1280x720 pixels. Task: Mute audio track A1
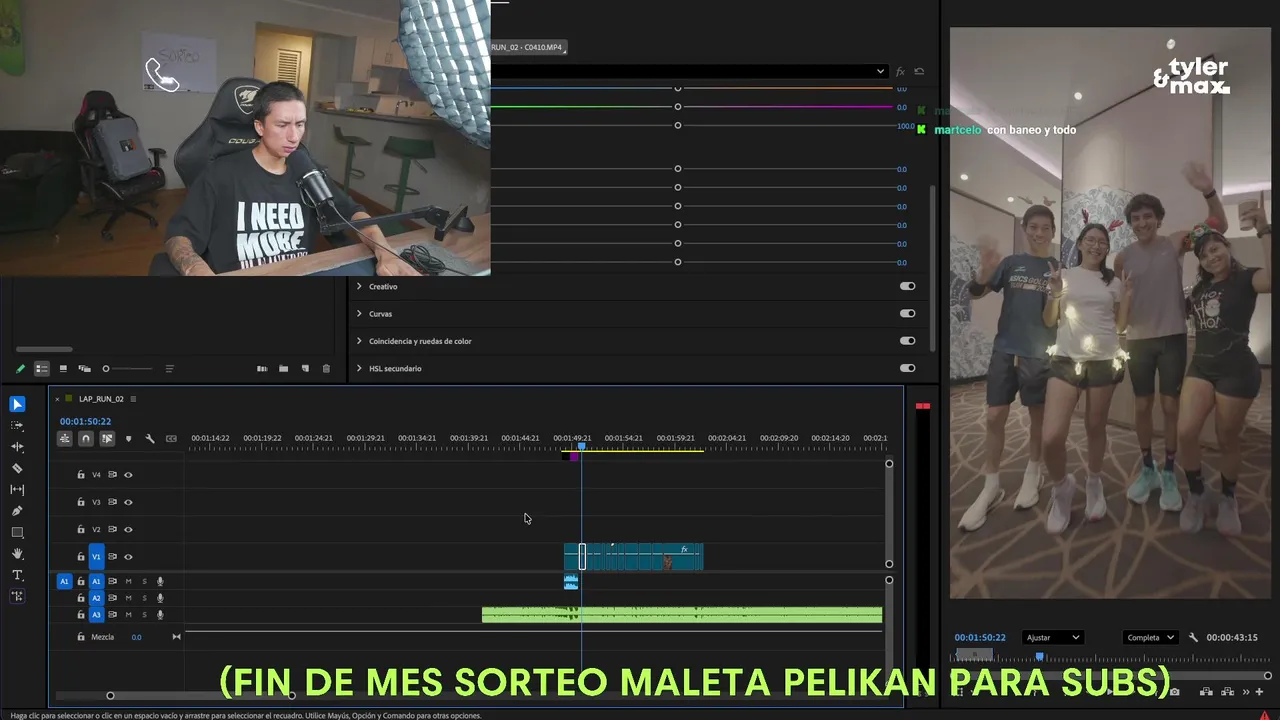(x=128, y=581)
